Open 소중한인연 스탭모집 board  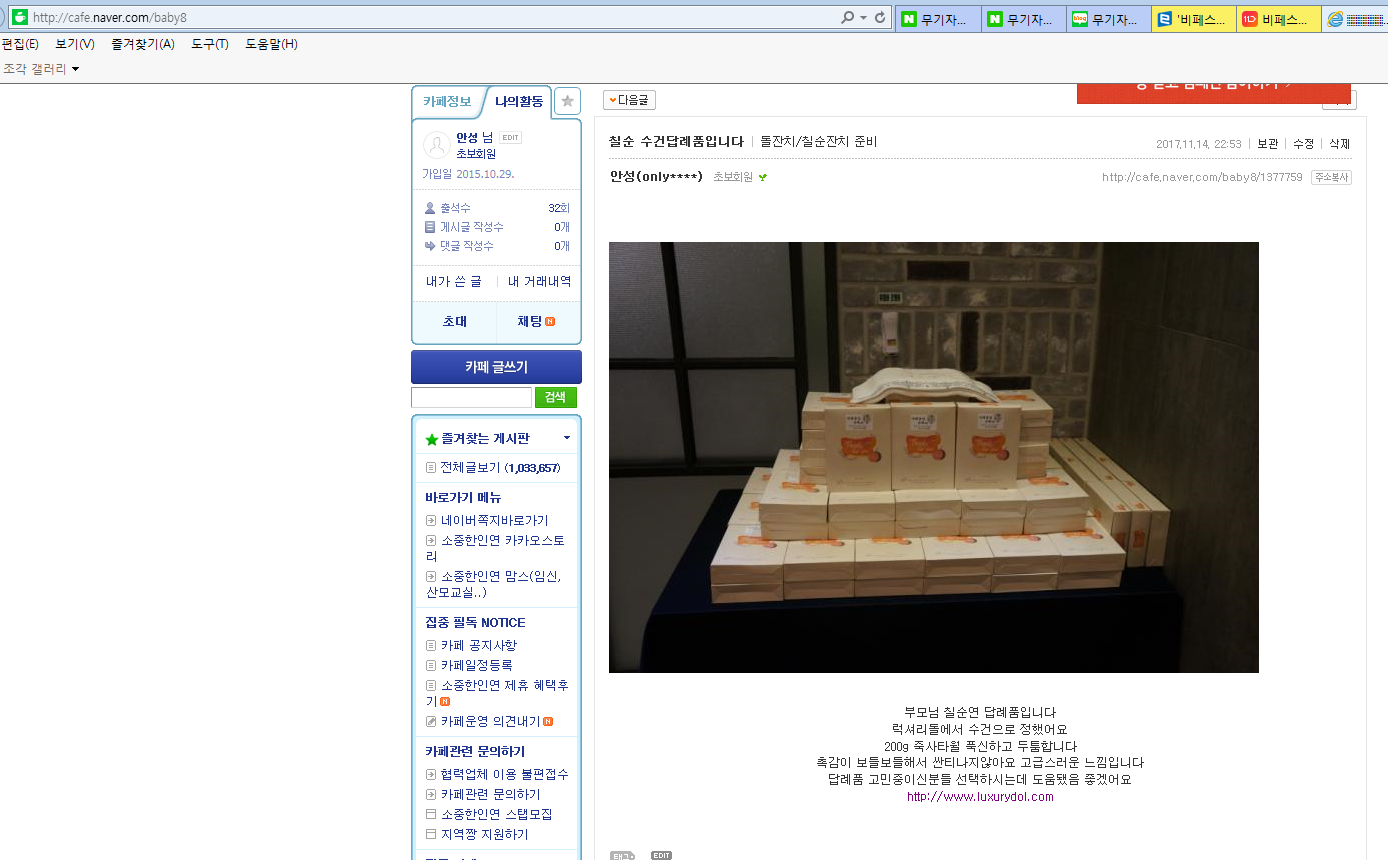[497, 815]
